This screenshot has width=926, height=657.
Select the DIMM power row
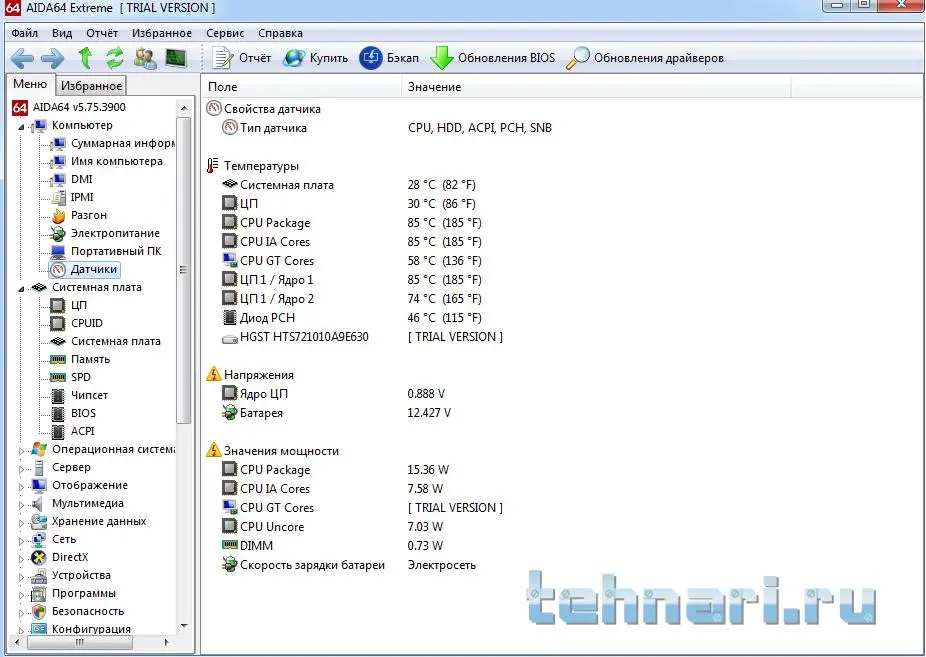pos(332,545)
